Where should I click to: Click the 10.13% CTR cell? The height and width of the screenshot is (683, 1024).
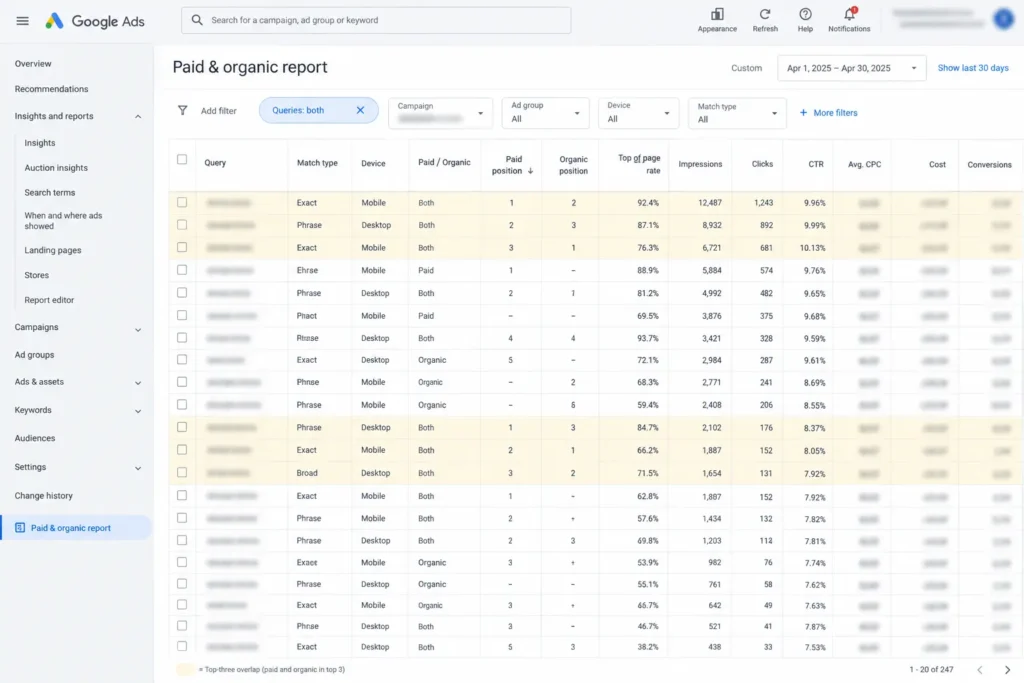(x=812, y=248)
